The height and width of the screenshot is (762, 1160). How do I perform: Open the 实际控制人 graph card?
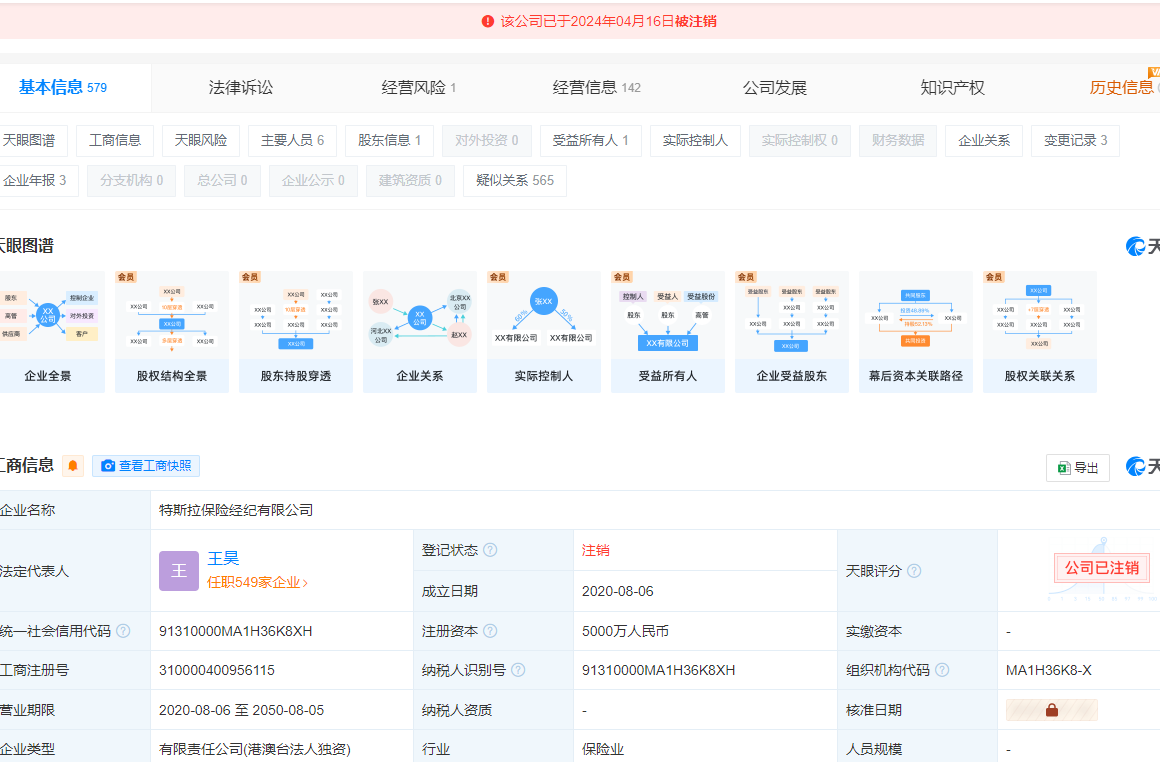(x=543, y=332)
